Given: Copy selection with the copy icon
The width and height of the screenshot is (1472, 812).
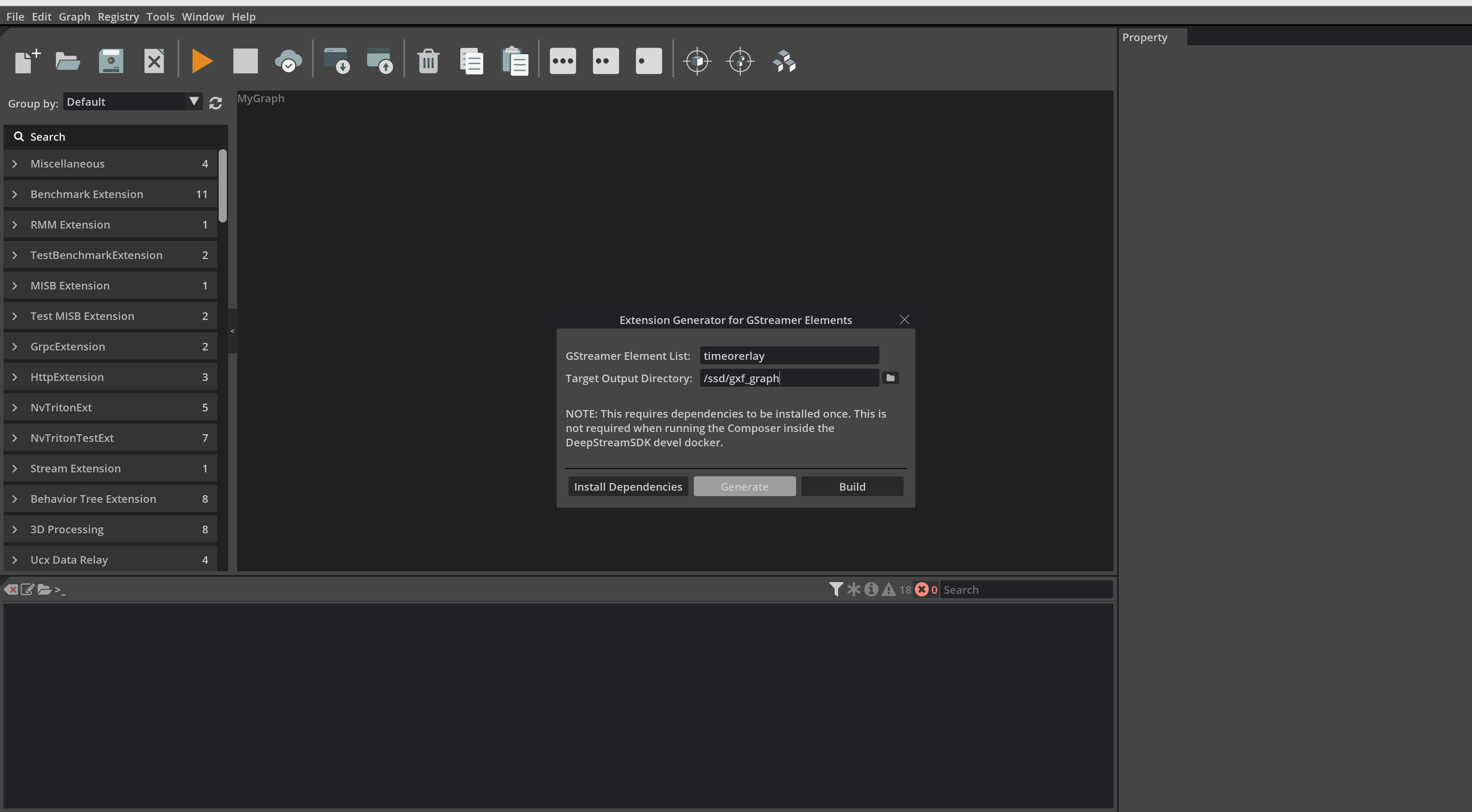Looking at the screenshot, I should click(x=472, y=61).
